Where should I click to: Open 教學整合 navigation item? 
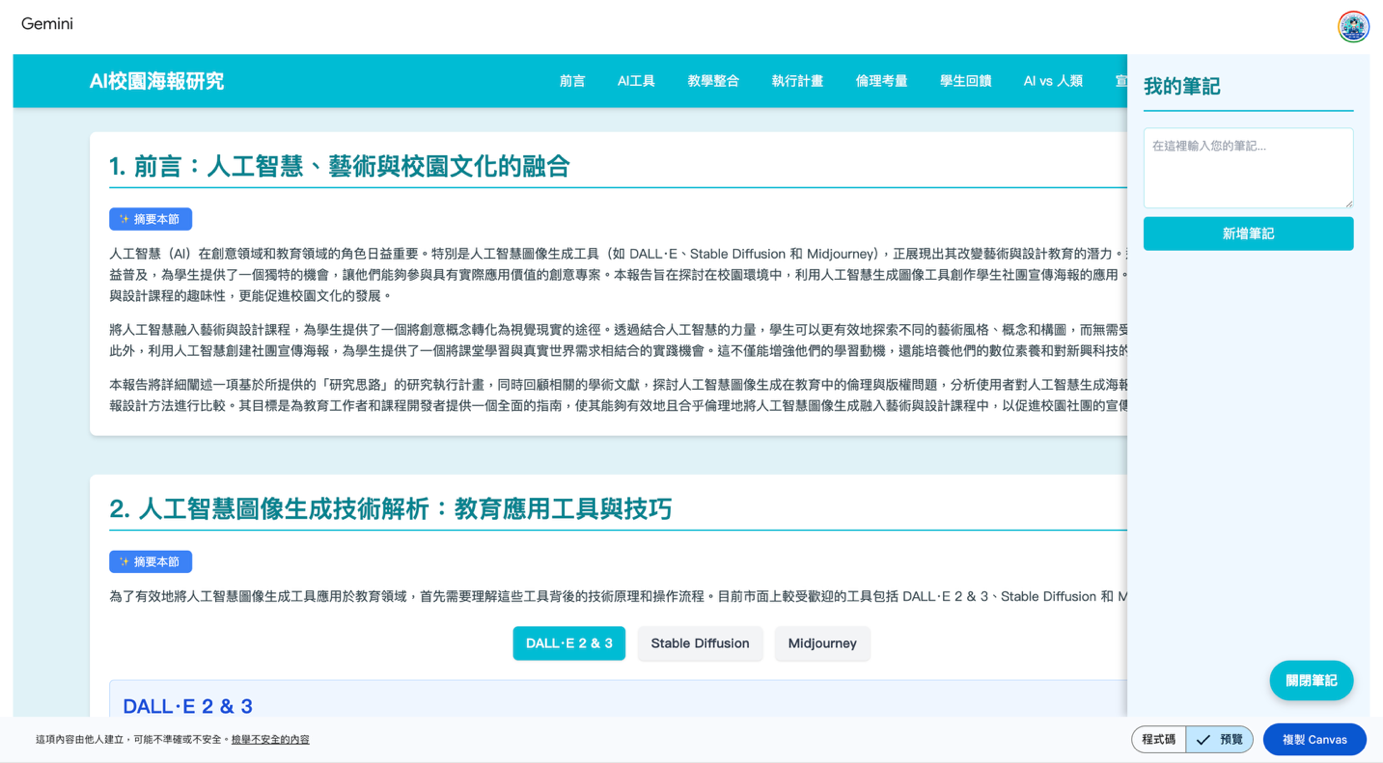[x=713, y=81]
